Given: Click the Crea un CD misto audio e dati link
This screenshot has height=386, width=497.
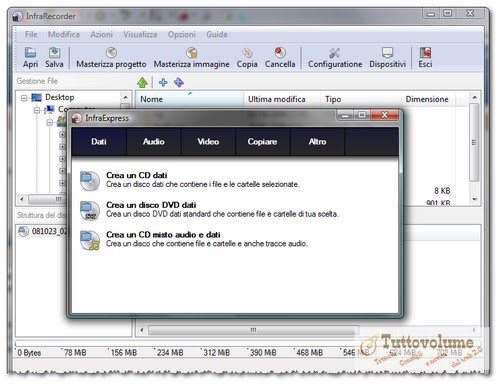Looking at the screenshot, I should pyautogui.click(x=163, y=234).
